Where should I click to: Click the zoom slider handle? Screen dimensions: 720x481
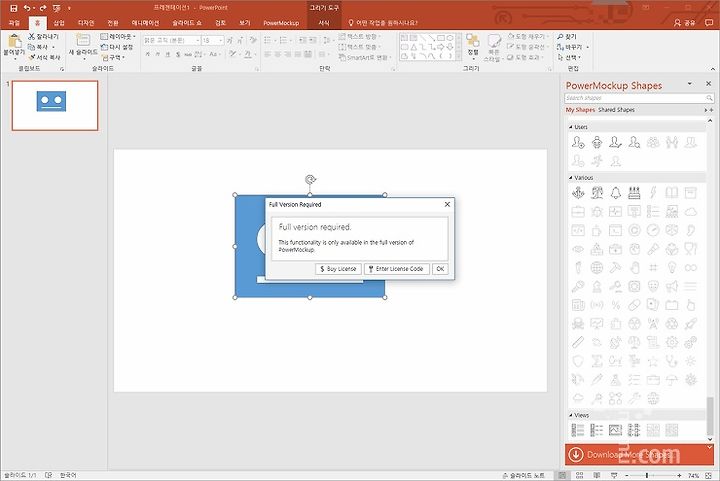tap(647, 475)
